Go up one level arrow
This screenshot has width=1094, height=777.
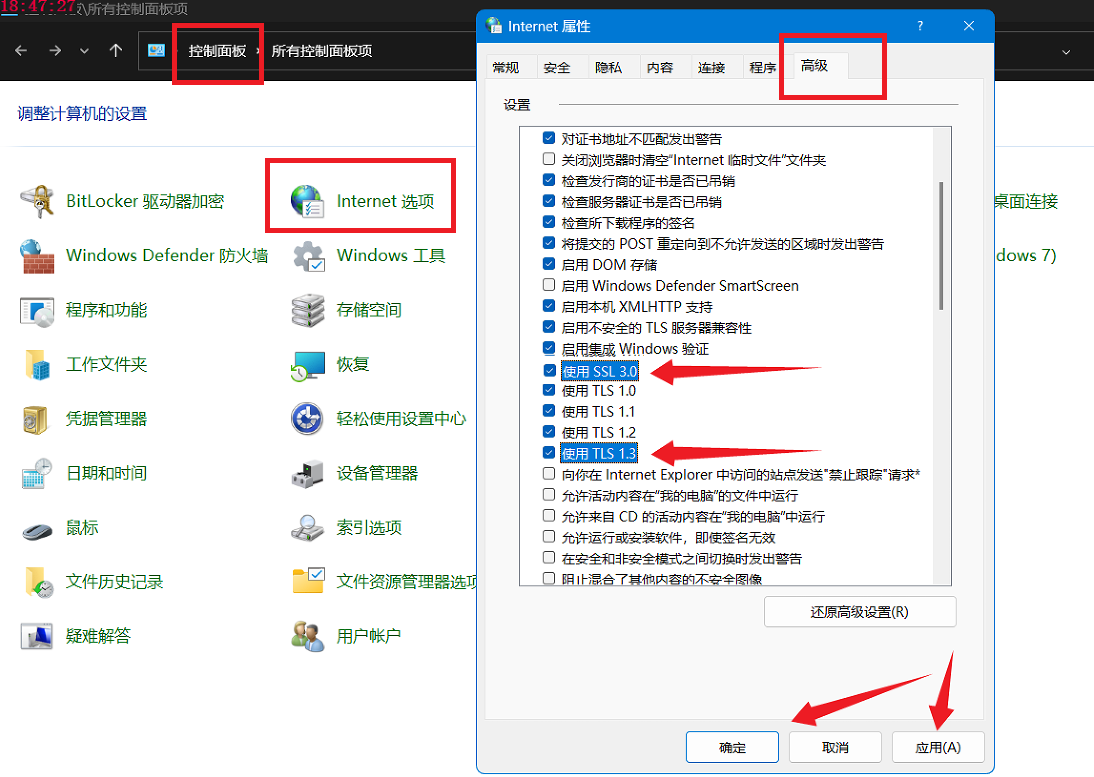(116, 50)
